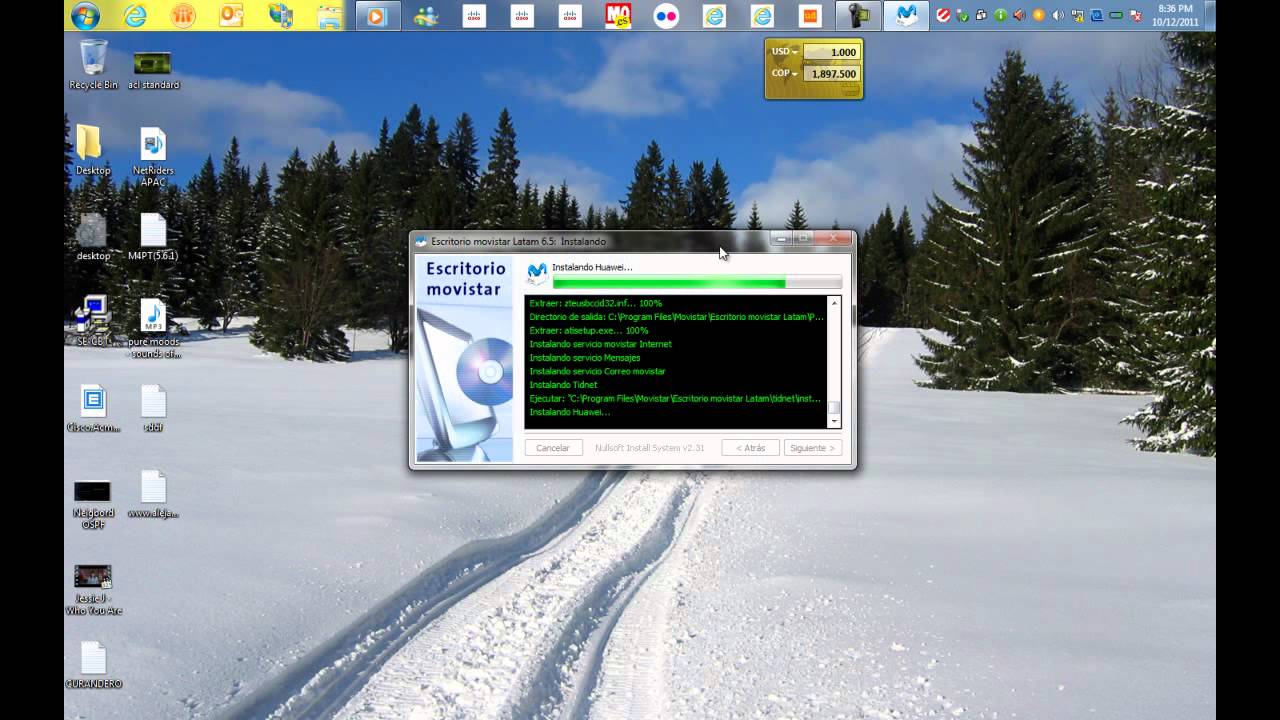Click the installer title bar icon
The image size is (1280, 720).
pyautogui.click(x=421, y=241)
